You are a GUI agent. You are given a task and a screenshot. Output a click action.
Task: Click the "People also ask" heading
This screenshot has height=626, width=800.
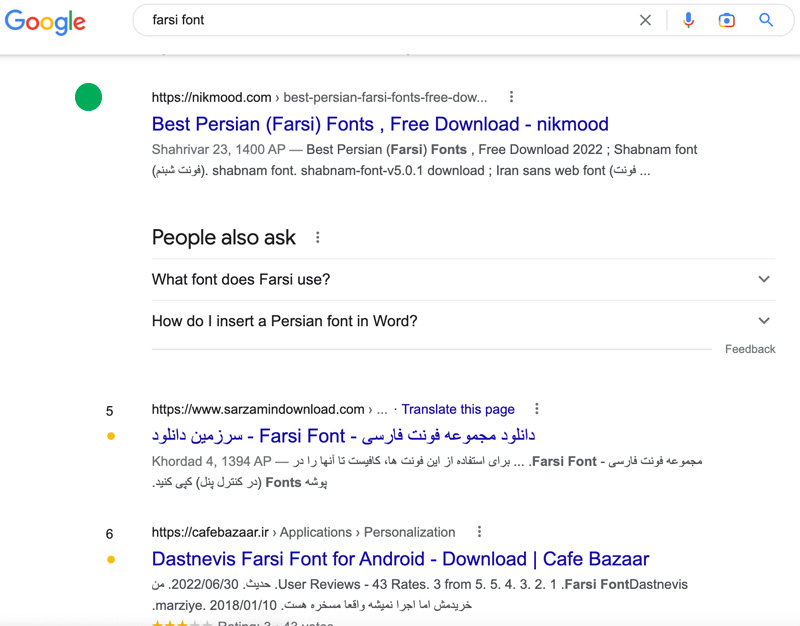pyautogui.click(x=223, y=237)
